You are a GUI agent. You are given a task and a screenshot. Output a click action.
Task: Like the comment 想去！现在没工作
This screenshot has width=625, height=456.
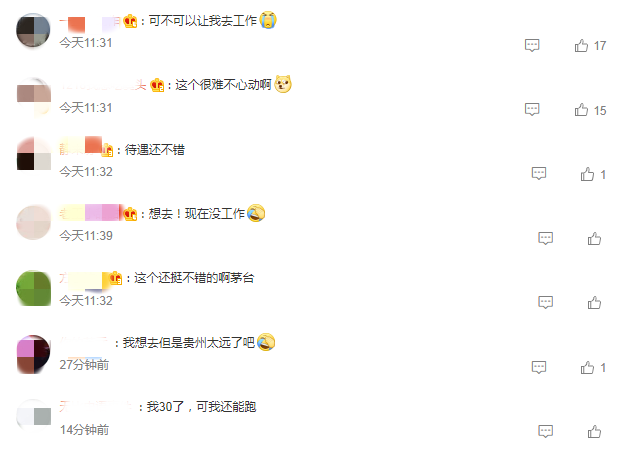pos(594,239)
